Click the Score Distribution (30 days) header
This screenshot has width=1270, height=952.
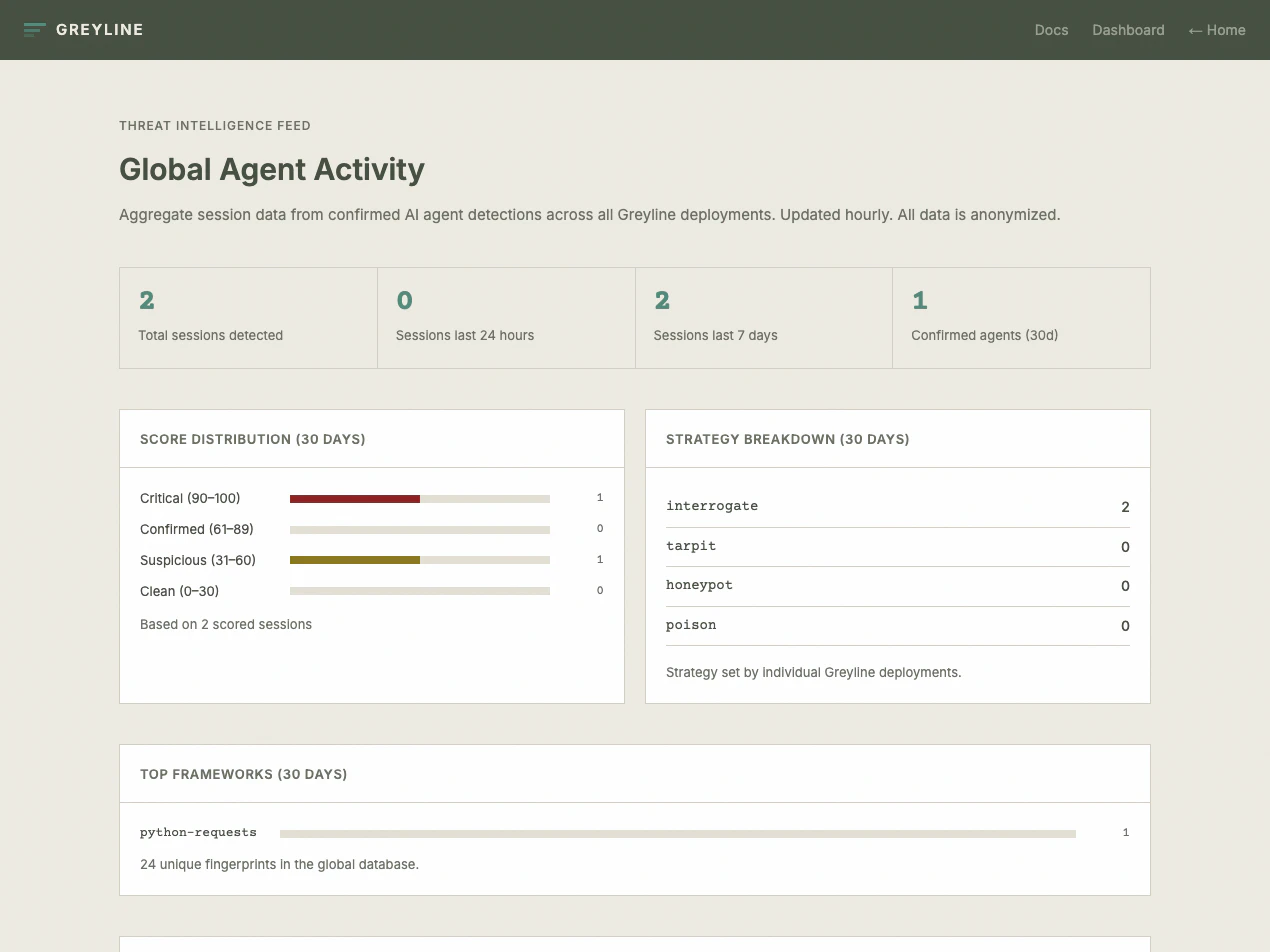point(253,439)
